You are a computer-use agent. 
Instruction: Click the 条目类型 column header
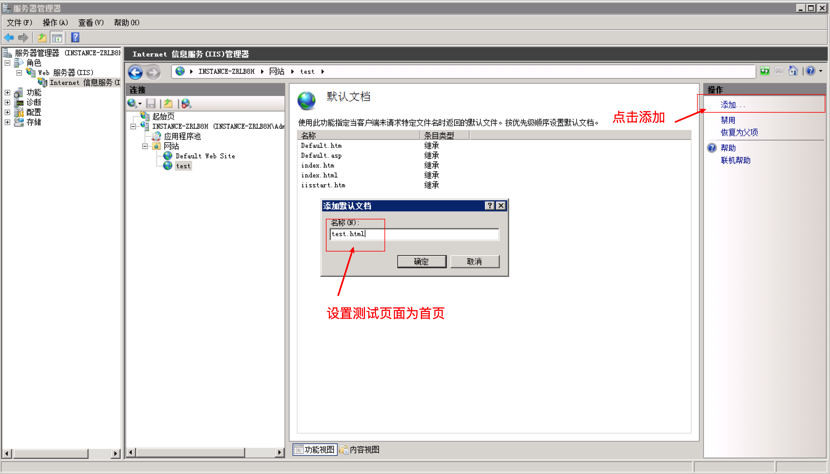[445, 136]
